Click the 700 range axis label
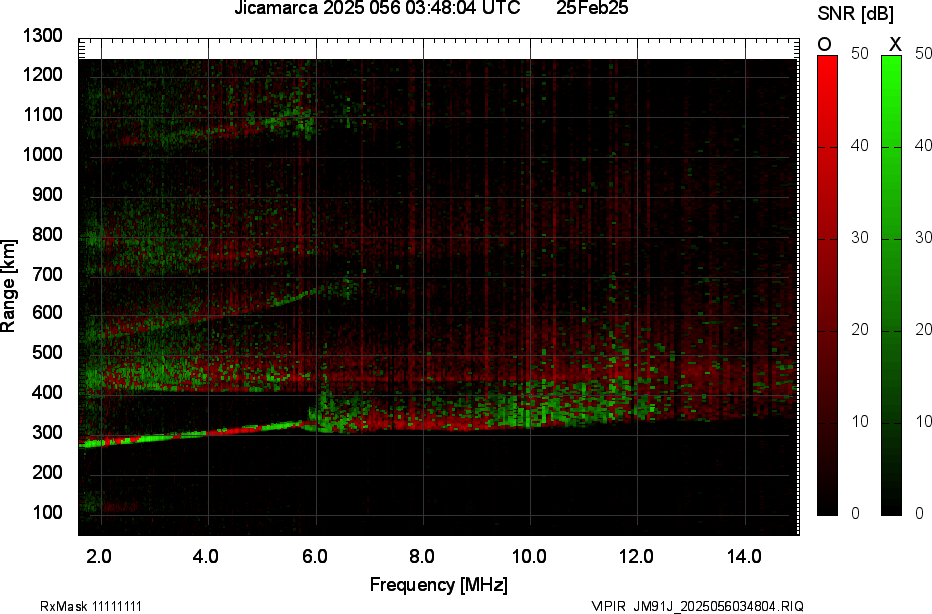Screen dimensions: 932x614 47,274
